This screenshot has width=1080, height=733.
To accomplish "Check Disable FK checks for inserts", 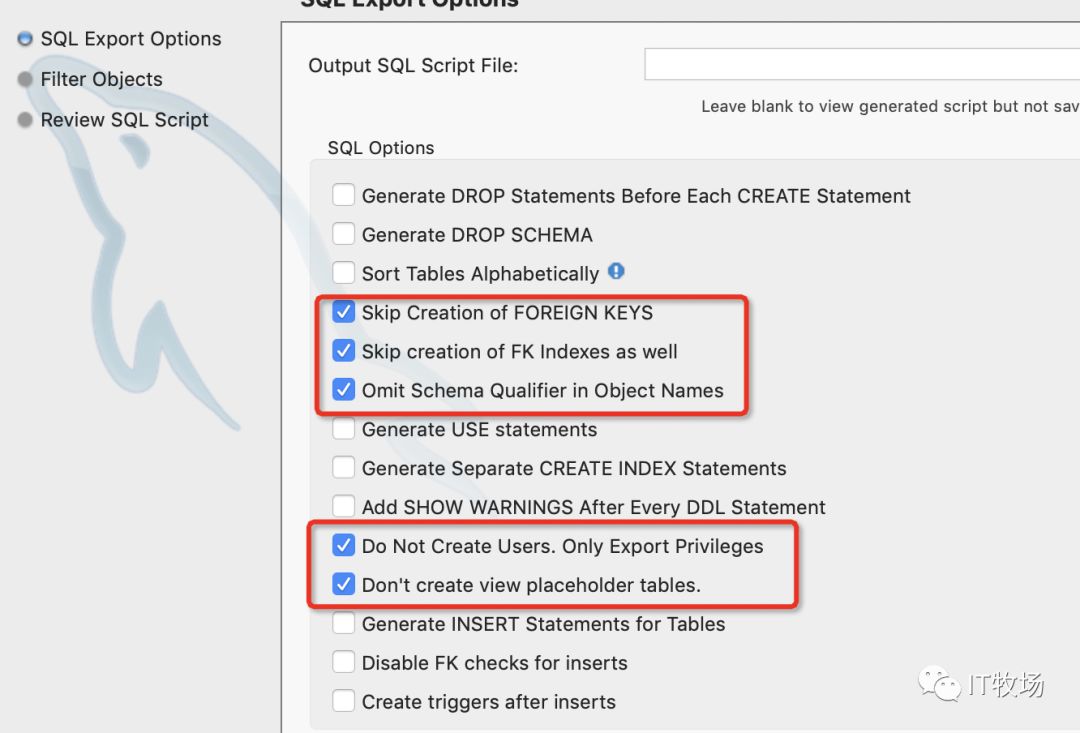I will (x=344, y=663).
